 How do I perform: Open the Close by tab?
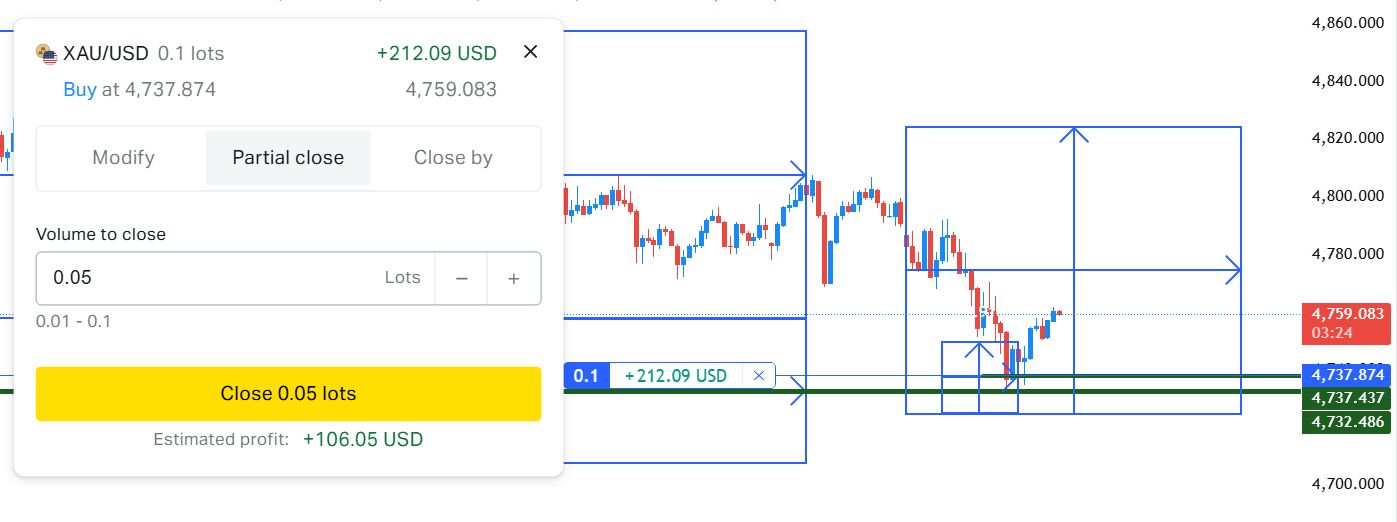[453, 158]
